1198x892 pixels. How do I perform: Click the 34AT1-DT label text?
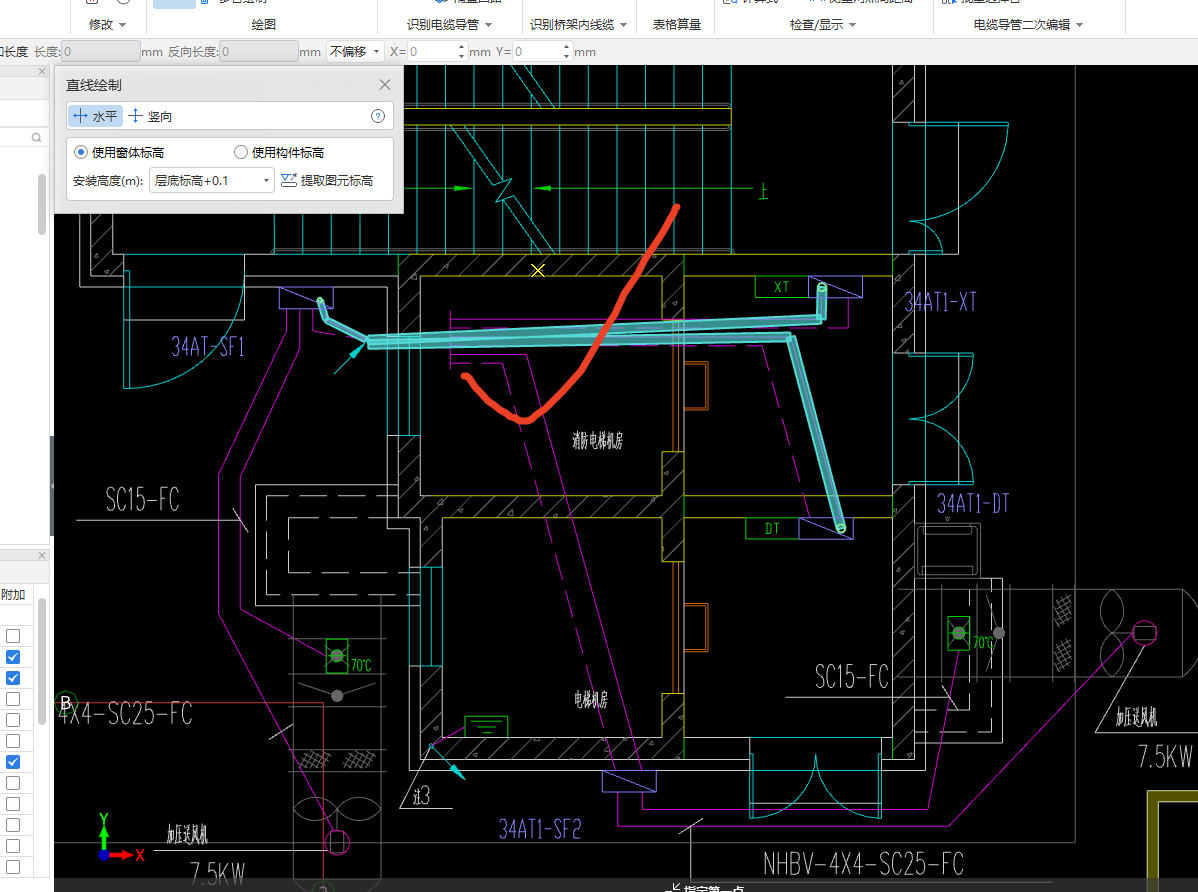(973, 503)
